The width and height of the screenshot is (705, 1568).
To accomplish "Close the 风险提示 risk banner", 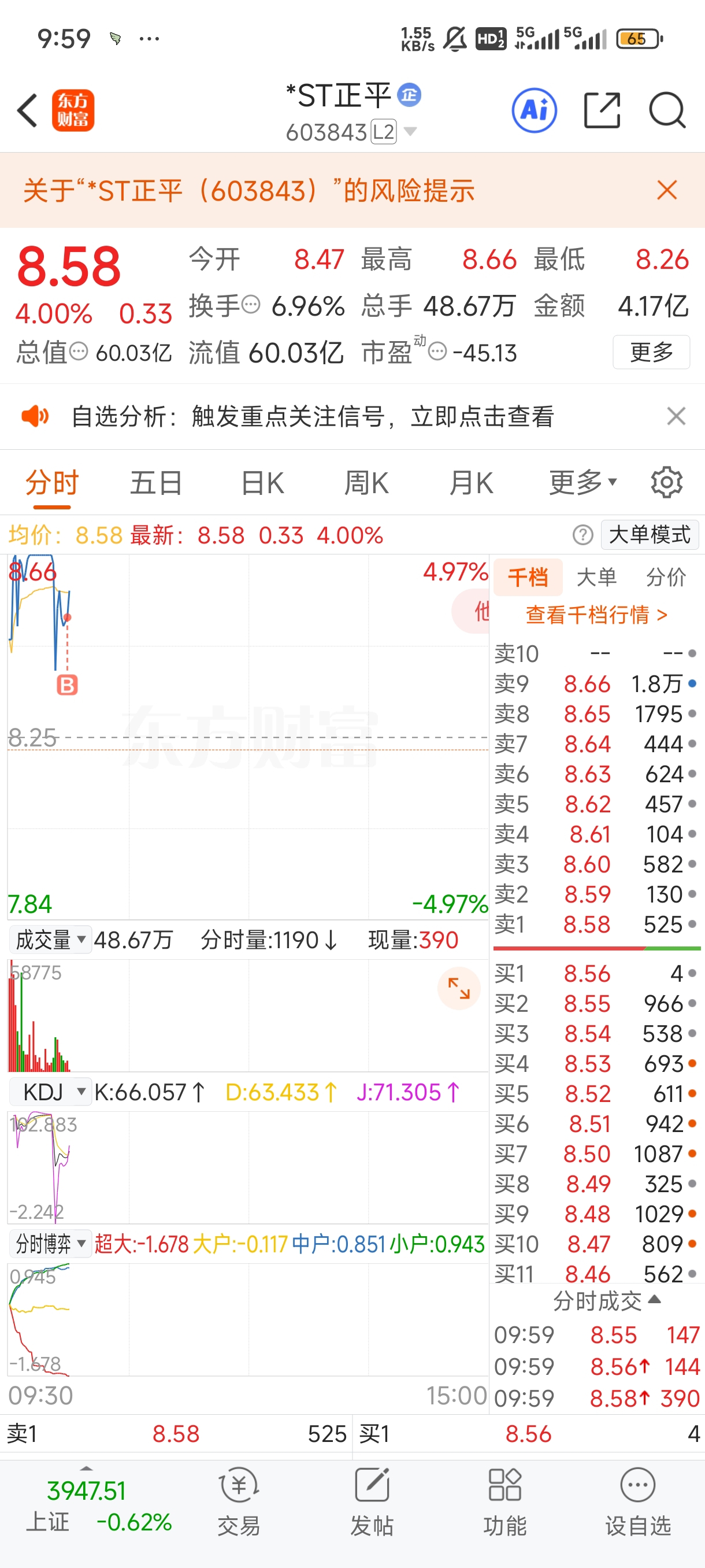I will [667, 190].
